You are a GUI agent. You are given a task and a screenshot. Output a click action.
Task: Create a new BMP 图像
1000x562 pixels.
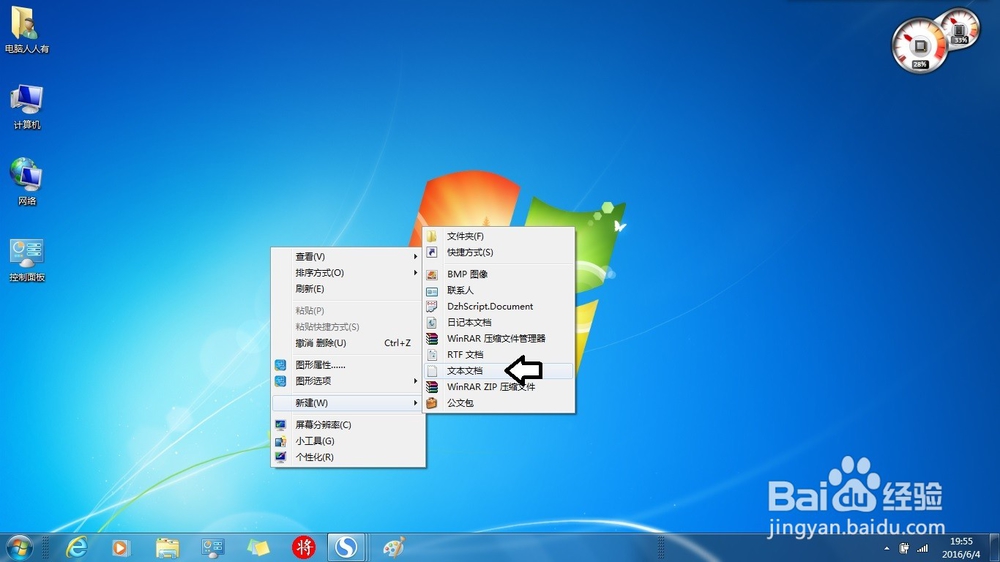click(x=499, y=274)
